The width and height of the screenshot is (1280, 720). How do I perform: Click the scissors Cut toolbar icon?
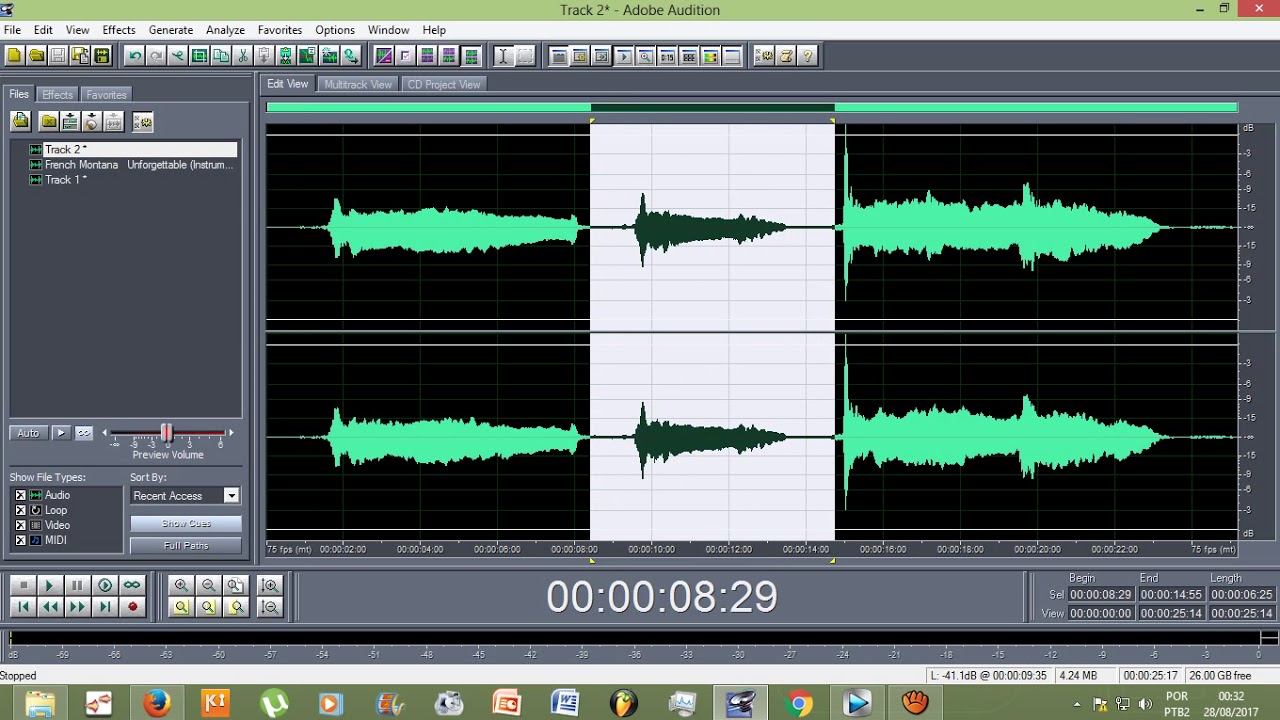point(242,56)
